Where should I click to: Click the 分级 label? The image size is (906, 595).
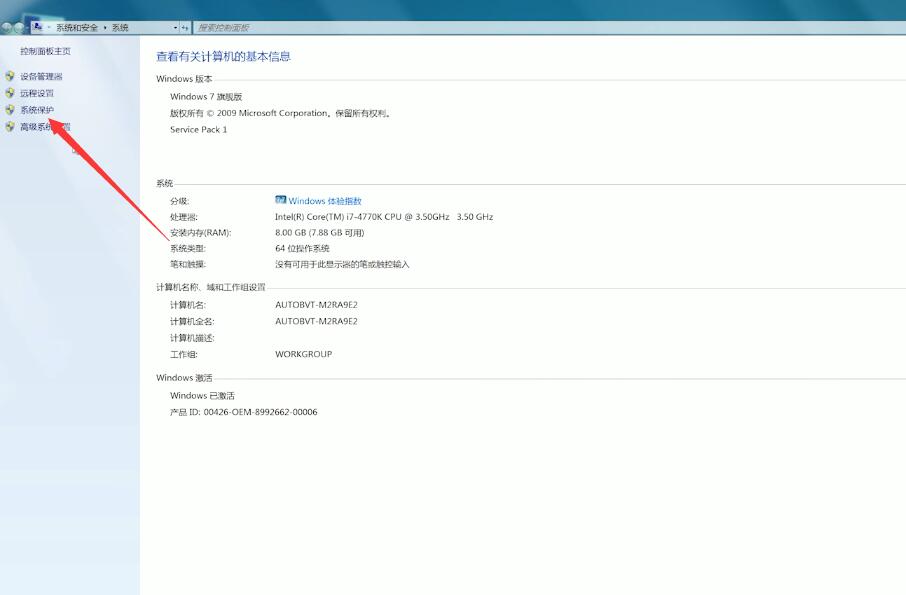click(180, 201)
